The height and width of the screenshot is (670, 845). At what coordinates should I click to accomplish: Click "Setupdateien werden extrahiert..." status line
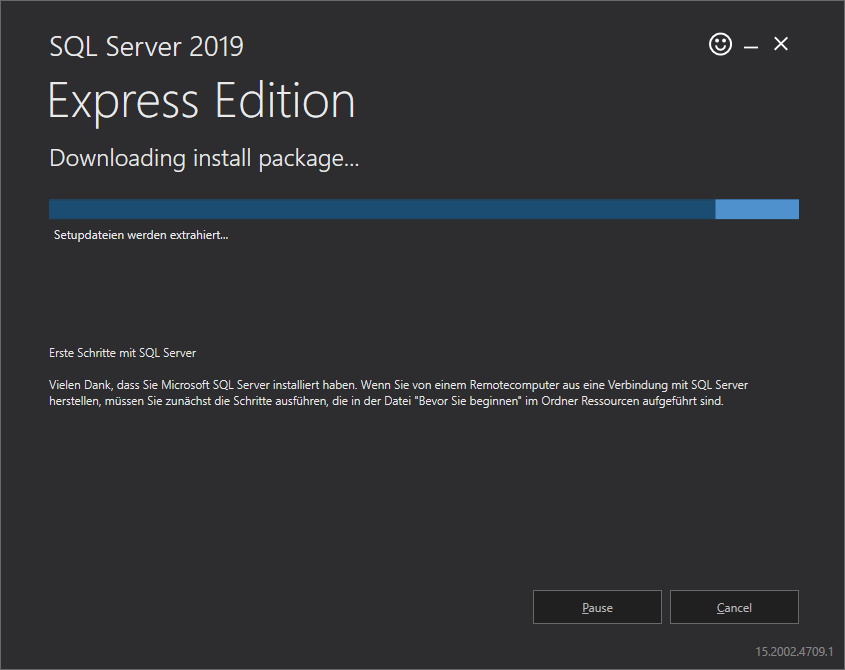(x=141, y=235)
